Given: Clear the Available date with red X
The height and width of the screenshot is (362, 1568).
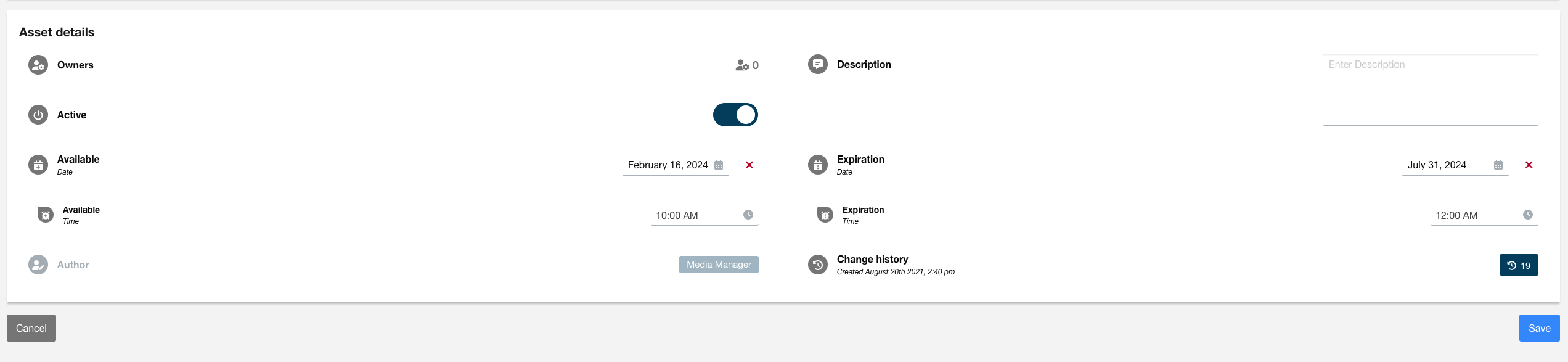Looking at the screenshot, I should pyautogui.click(x=749, y=165).
